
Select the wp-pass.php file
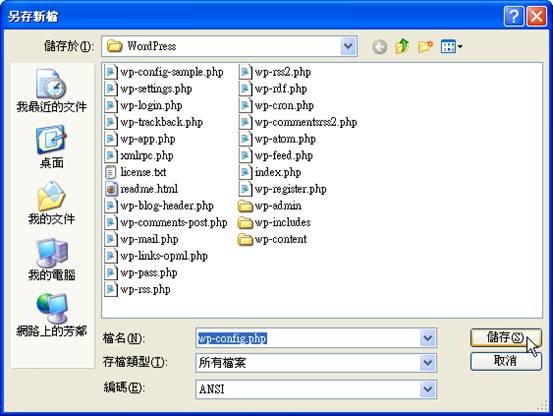coord(141,273)
